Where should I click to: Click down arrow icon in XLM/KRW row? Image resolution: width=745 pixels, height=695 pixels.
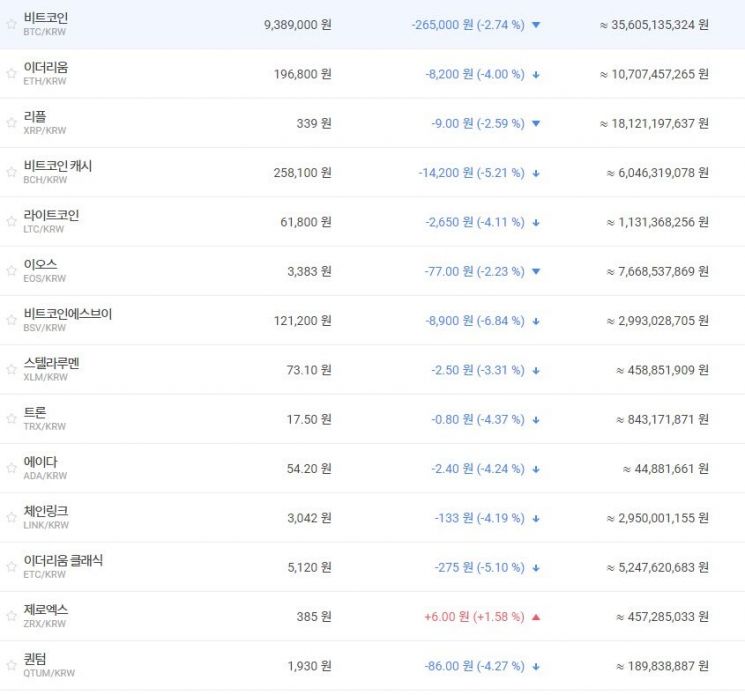(536, 371)
